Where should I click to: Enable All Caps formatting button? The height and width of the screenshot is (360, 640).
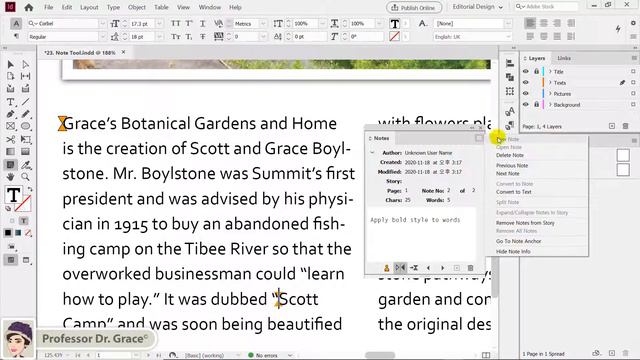176,24
